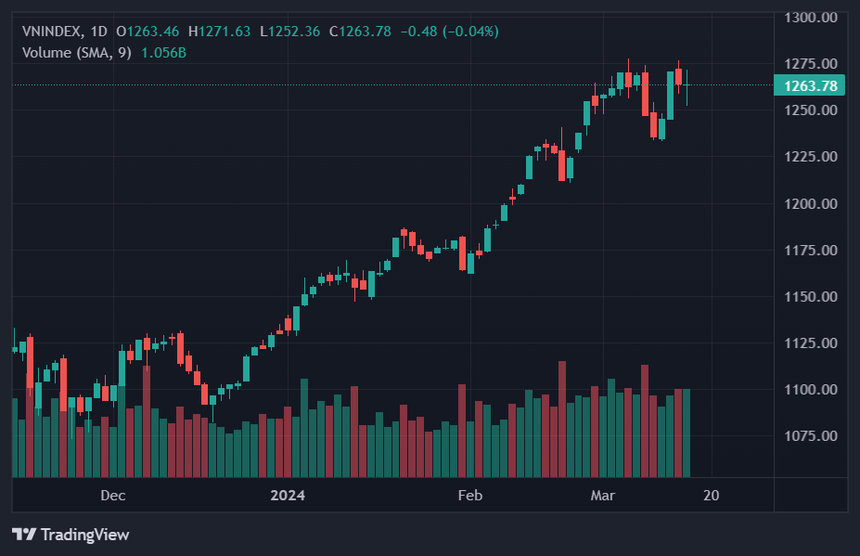
Task: Click the open value O1263.46
Action: tap(148, 31)
